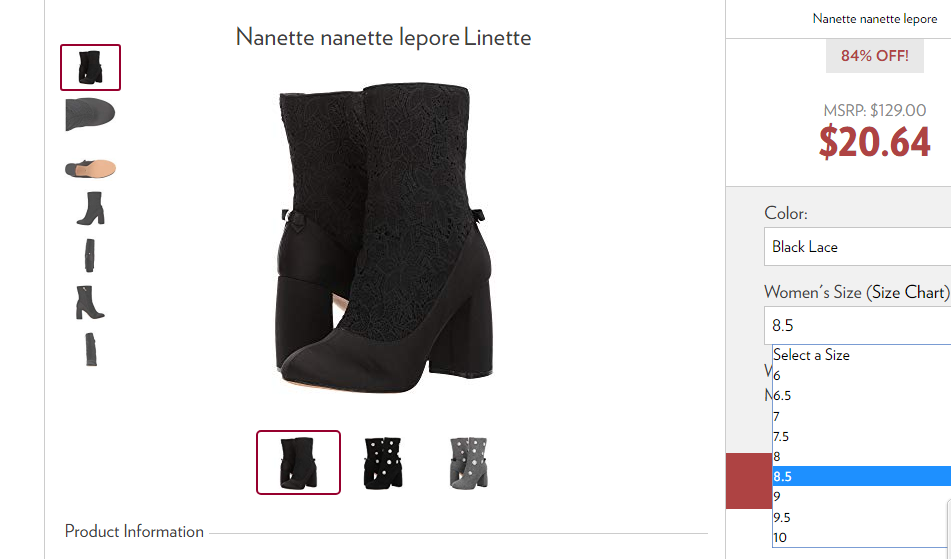Open the Size Chart link
Image resolution: width=951 pixels, height=559 pixels.
pos(908,292)
